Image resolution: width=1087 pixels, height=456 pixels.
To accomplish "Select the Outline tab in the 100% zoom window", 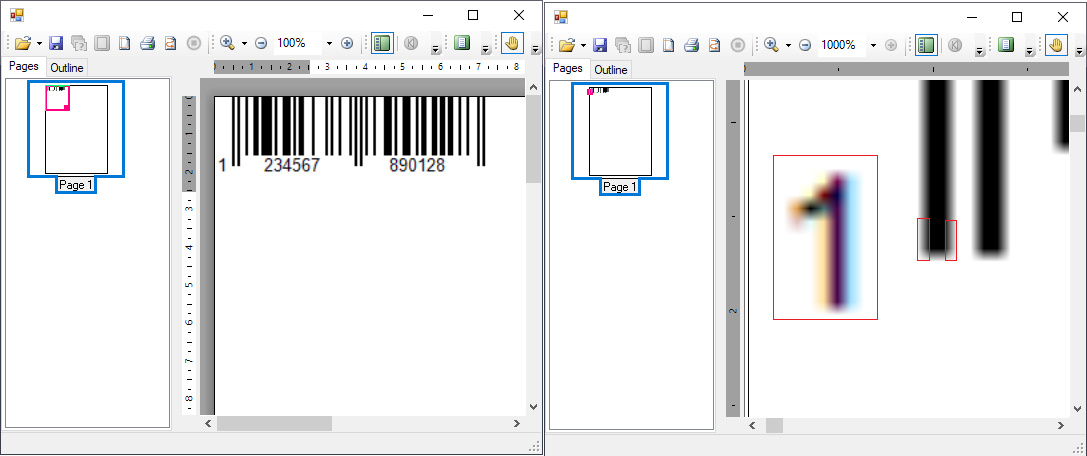I will (67, 68).
